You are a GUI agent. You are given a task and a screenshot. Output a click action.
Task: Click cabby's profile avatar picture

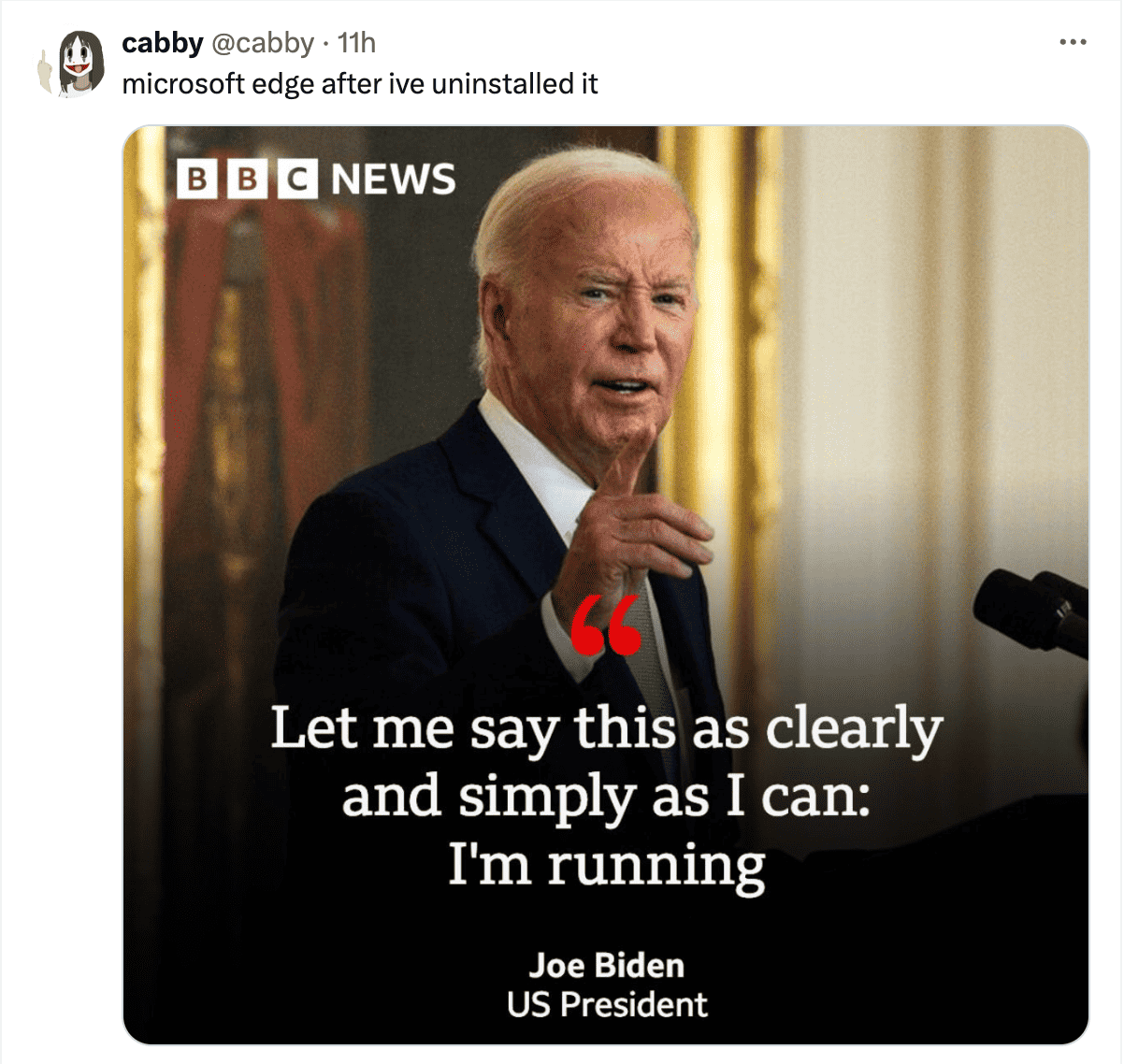71,63
